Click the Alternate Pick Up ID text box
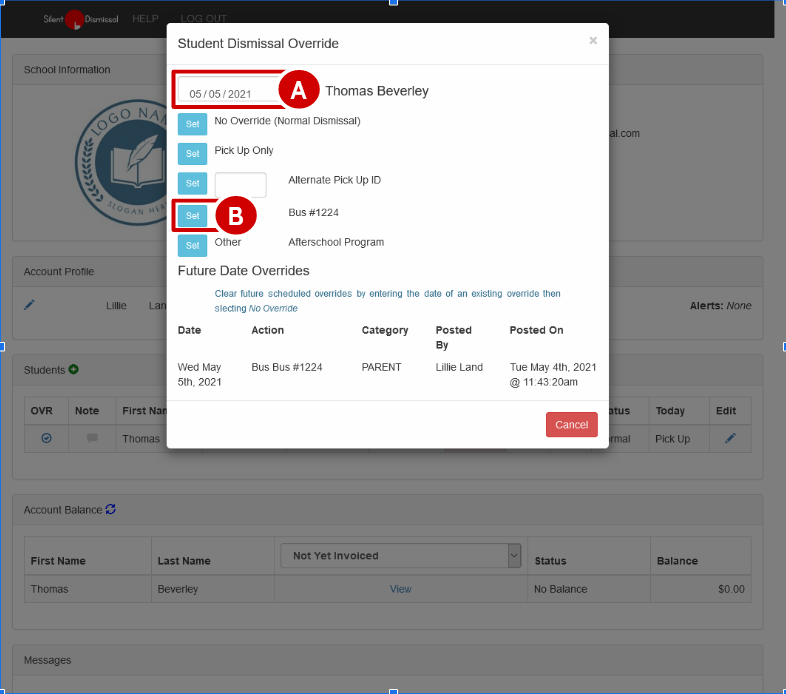Viewport: 786px width, 694px height. pyautogui.click(x=240, y=185)
